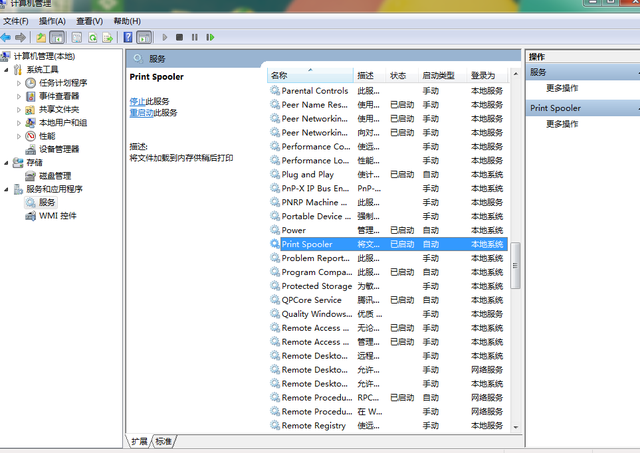Click the properties toolbar icon
Image resolution: width=640 pixels, height=453 pixels.
pos(77,38)
